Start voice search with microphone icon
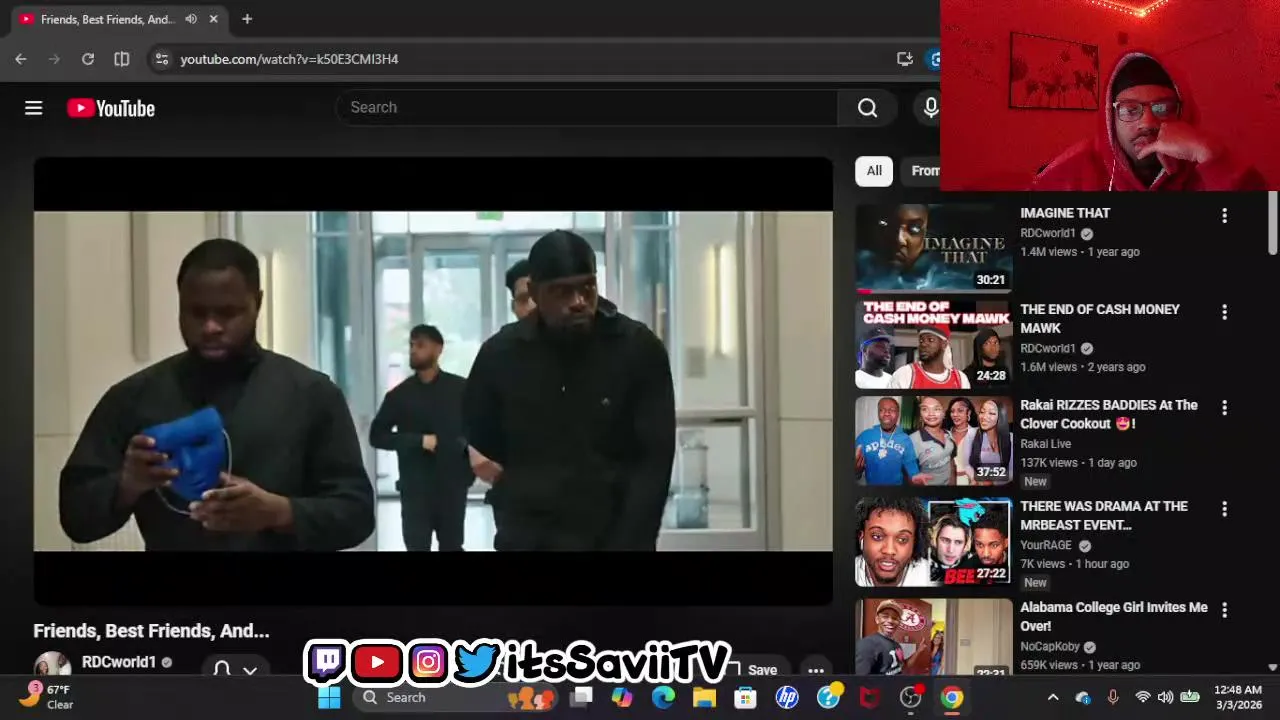 pos(931,107)
